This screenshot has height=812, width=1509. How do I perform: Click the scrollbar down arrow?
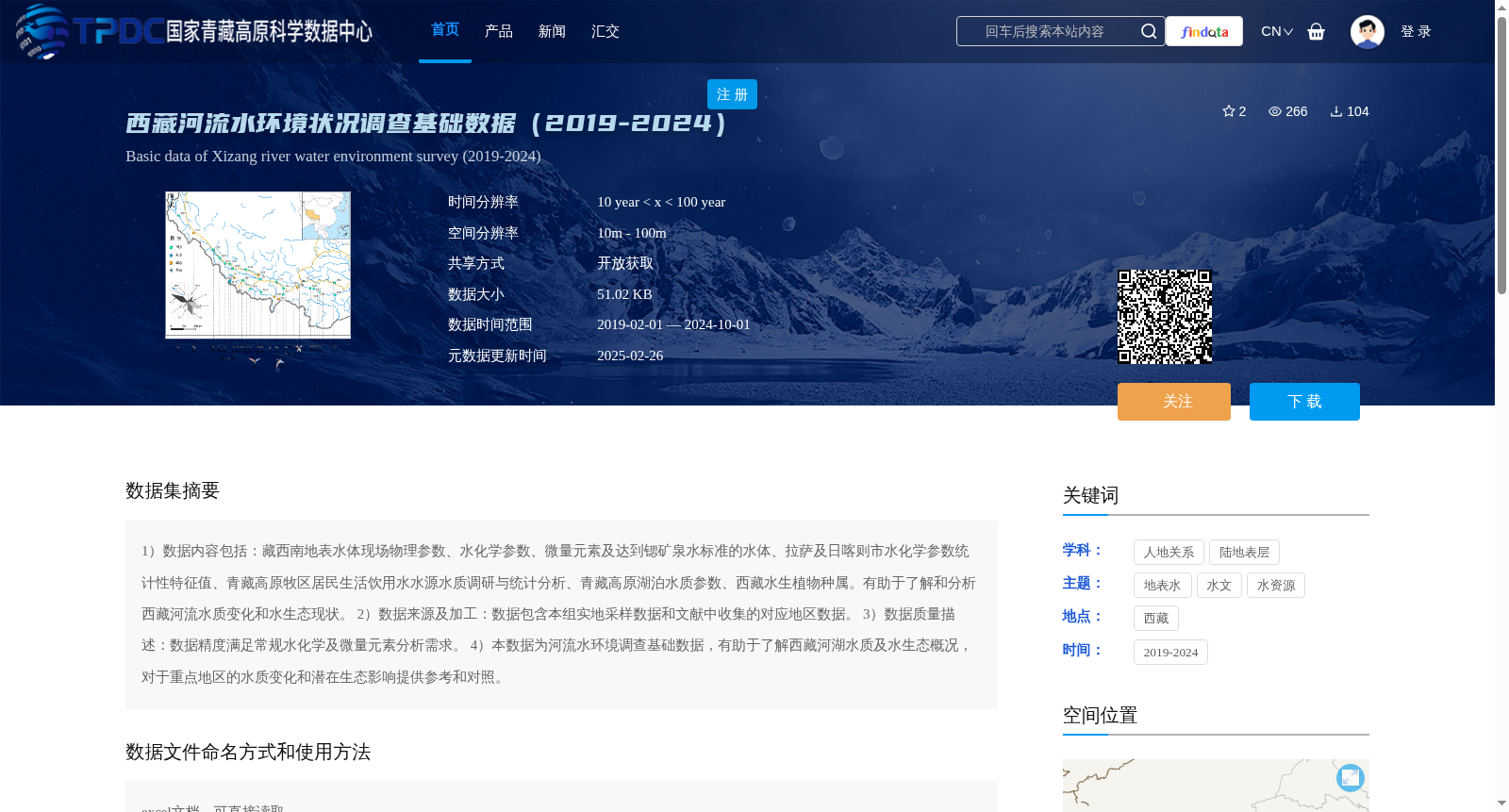coord(1501,804)
